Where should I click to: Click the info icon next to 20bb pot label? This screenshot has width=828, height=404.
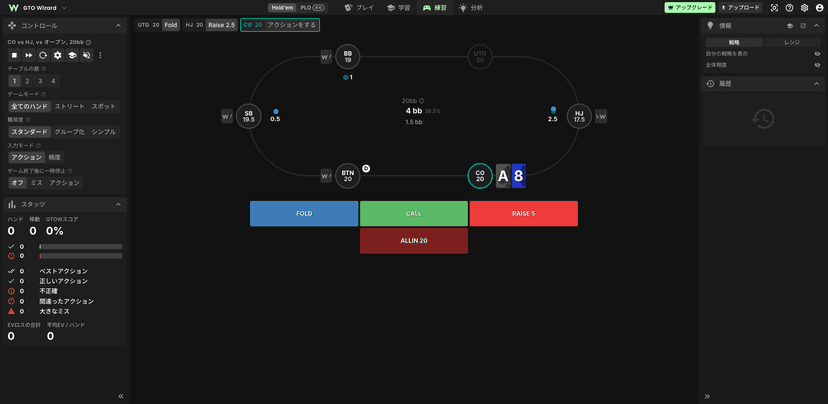pyautogui.click(x=422, y=100)
